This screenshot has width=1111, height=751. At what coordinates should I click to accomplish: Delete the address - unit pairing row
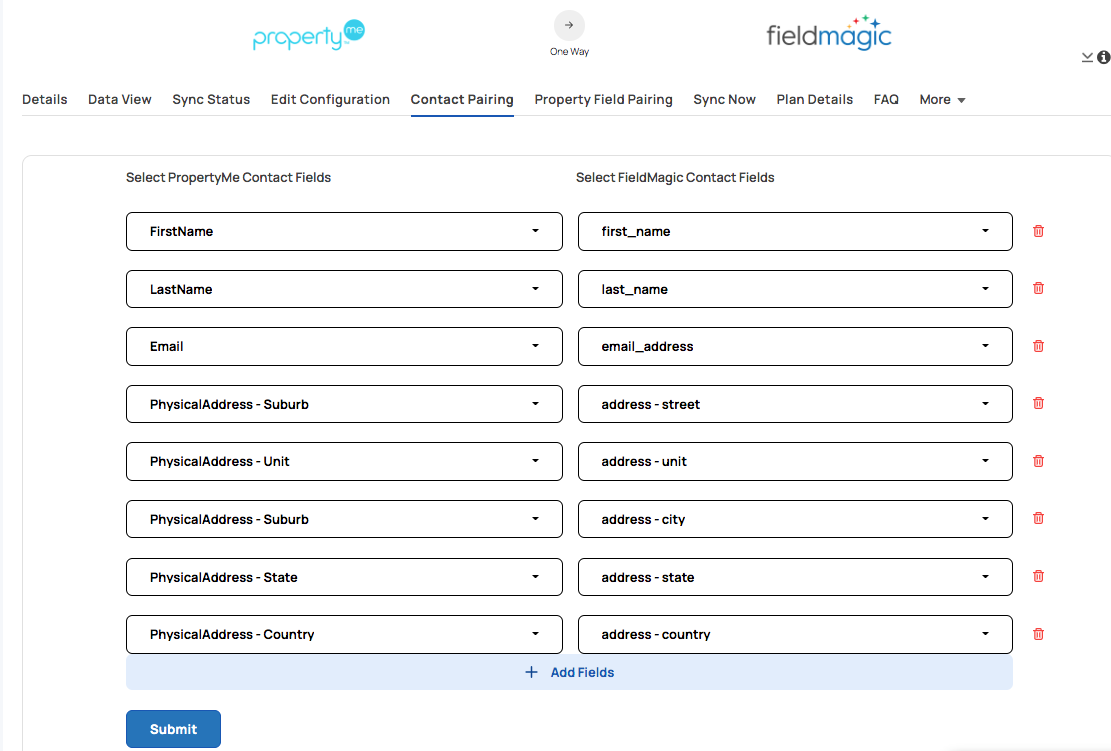click(1038, 461)
